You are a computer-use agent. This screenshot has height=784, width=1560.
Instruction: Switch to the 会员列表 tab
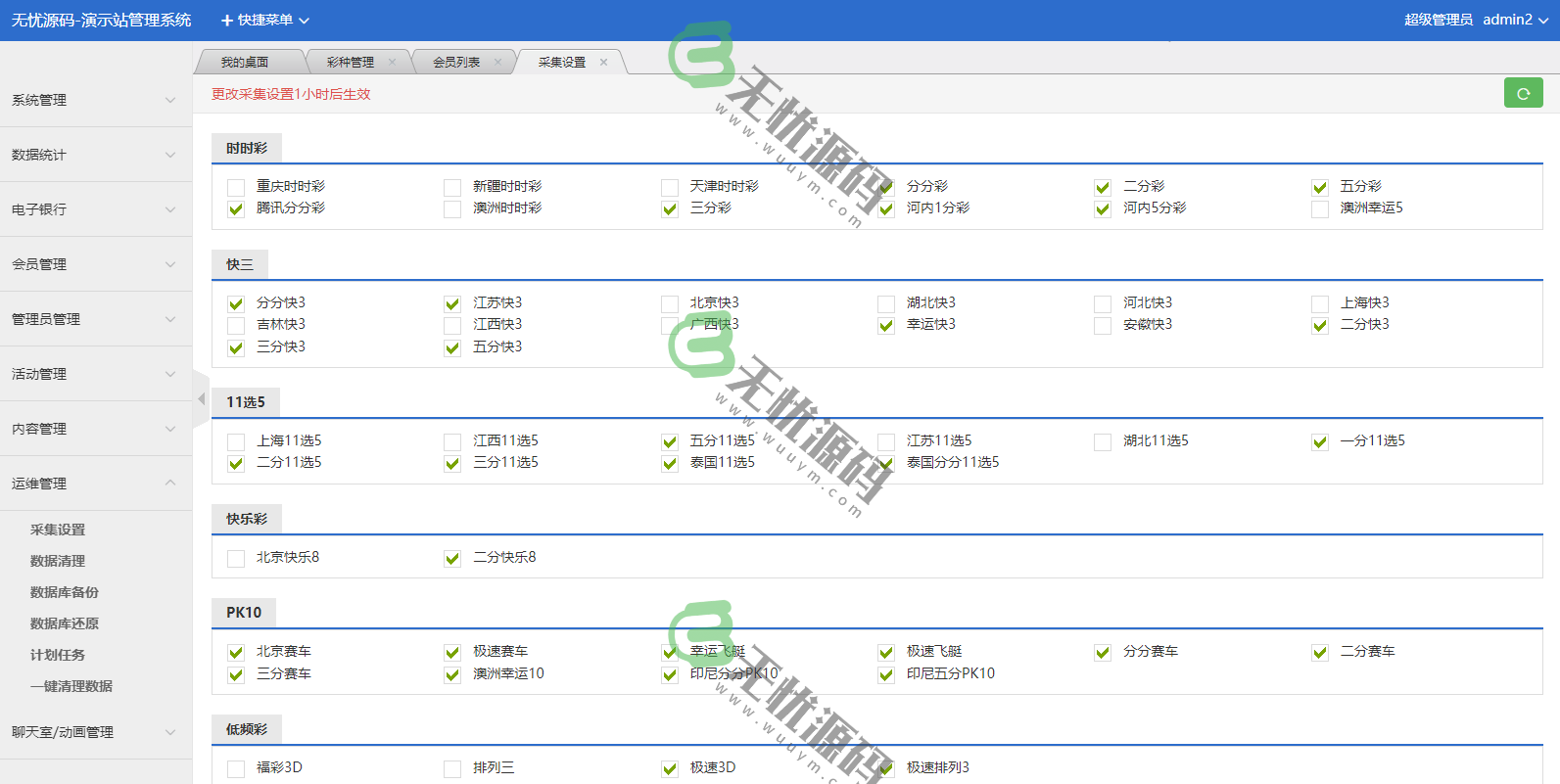click(x=456, y=62)
